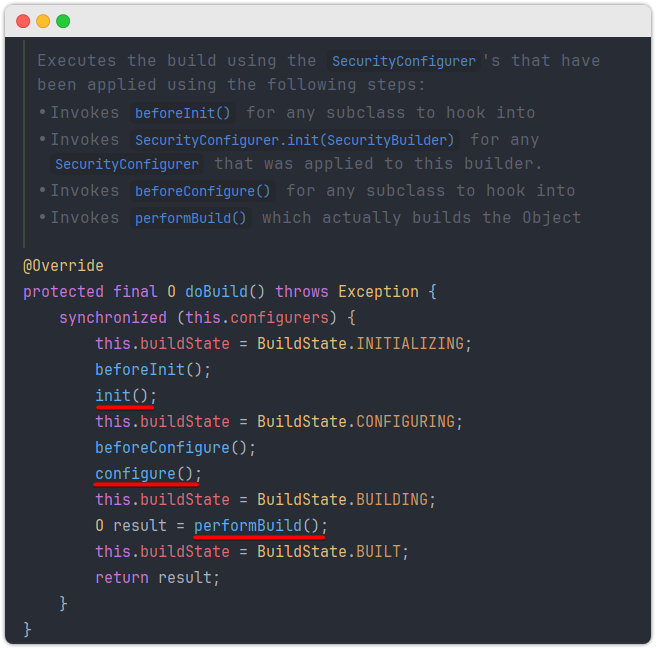Follow the beforeInit() doc link

click(x=182, y=113)
